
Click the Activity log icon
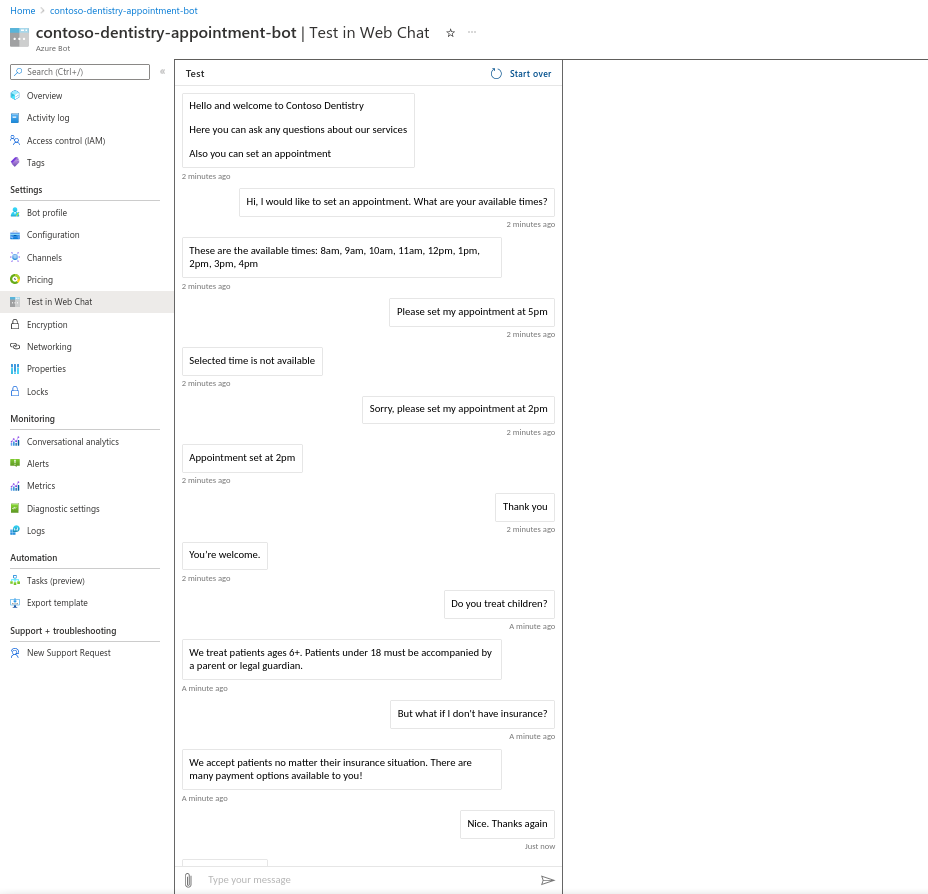click(15, 118)
